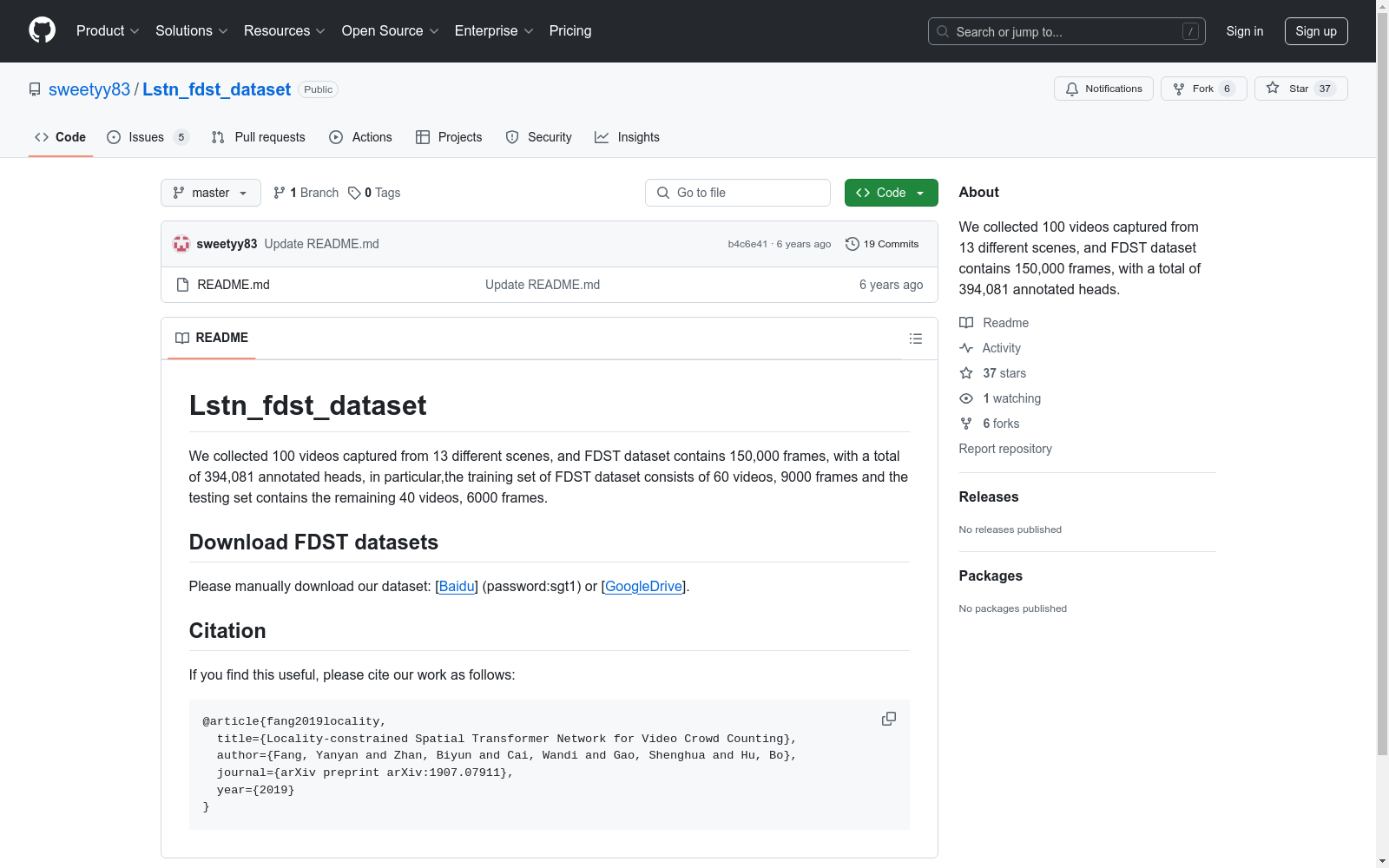Click Report repository link

[1005, 449]
